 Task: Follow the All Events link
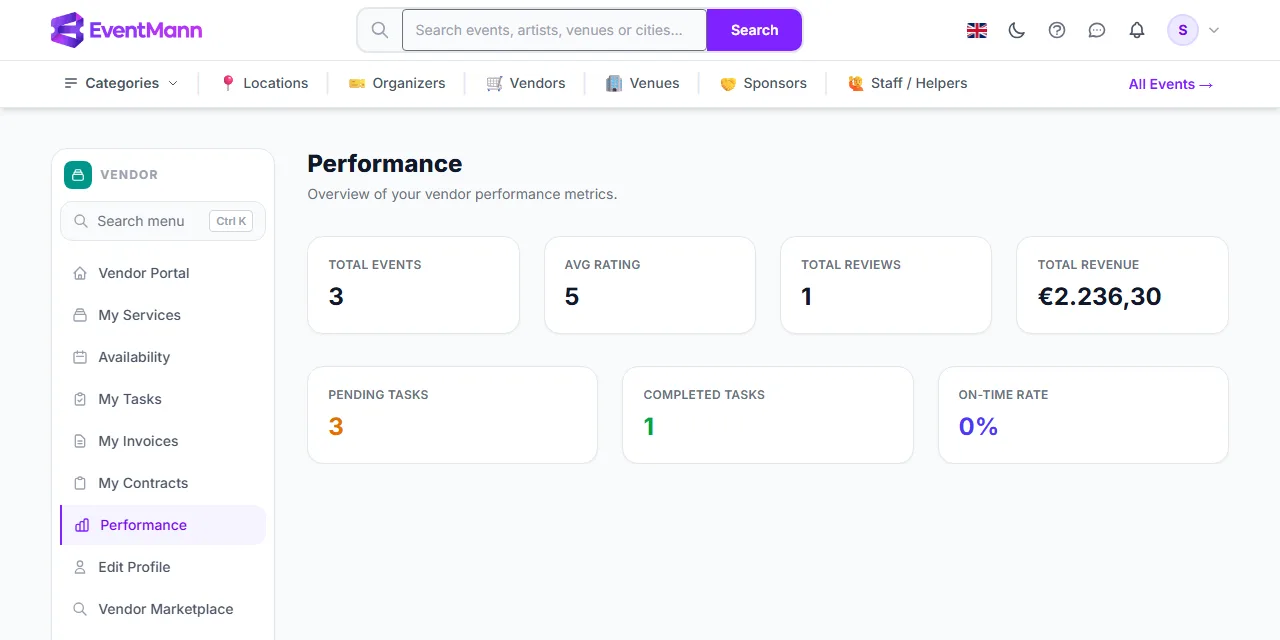(1171, 84)
